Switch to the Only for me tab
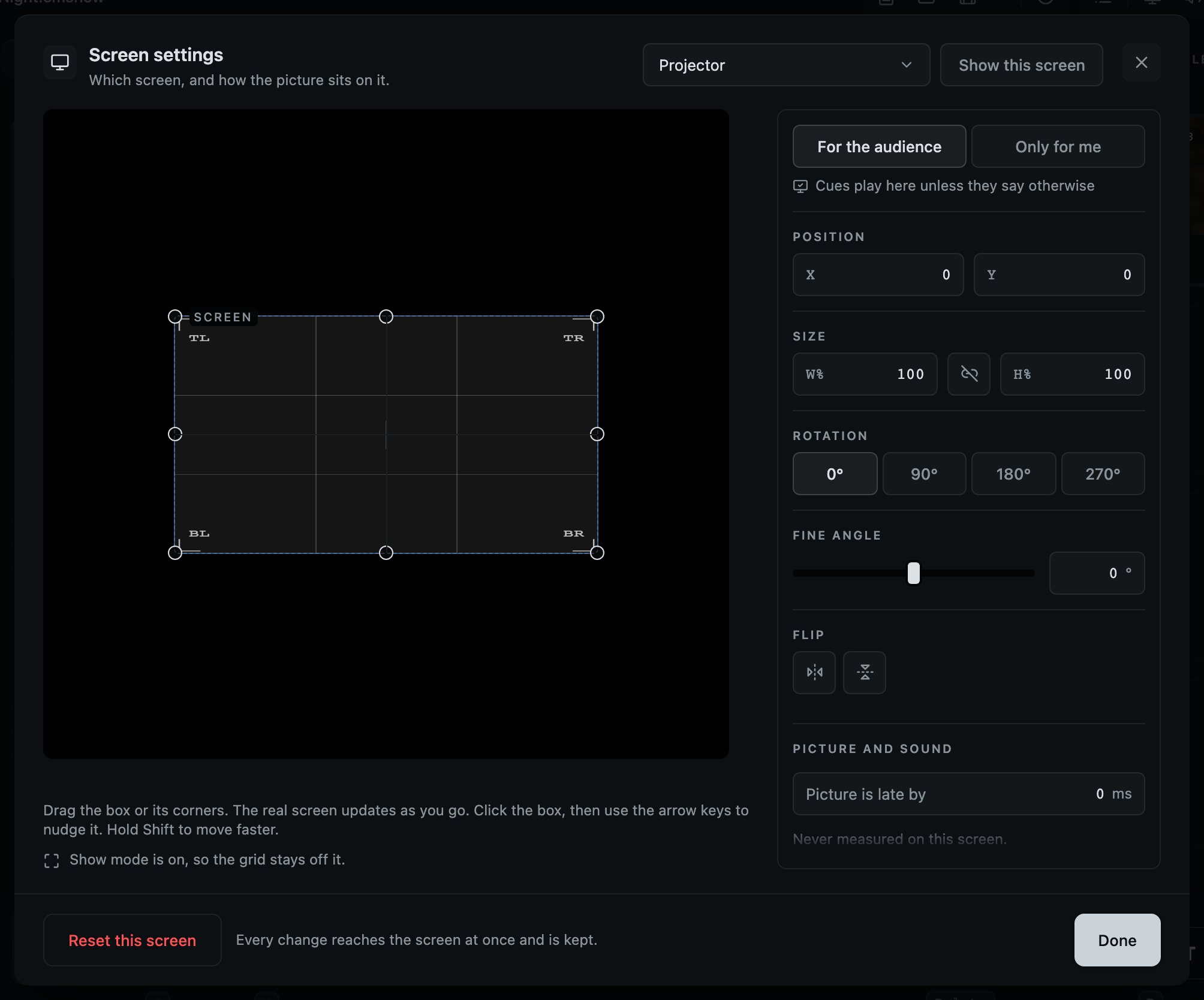The image size is (1204, 1000). [1058, 146]
